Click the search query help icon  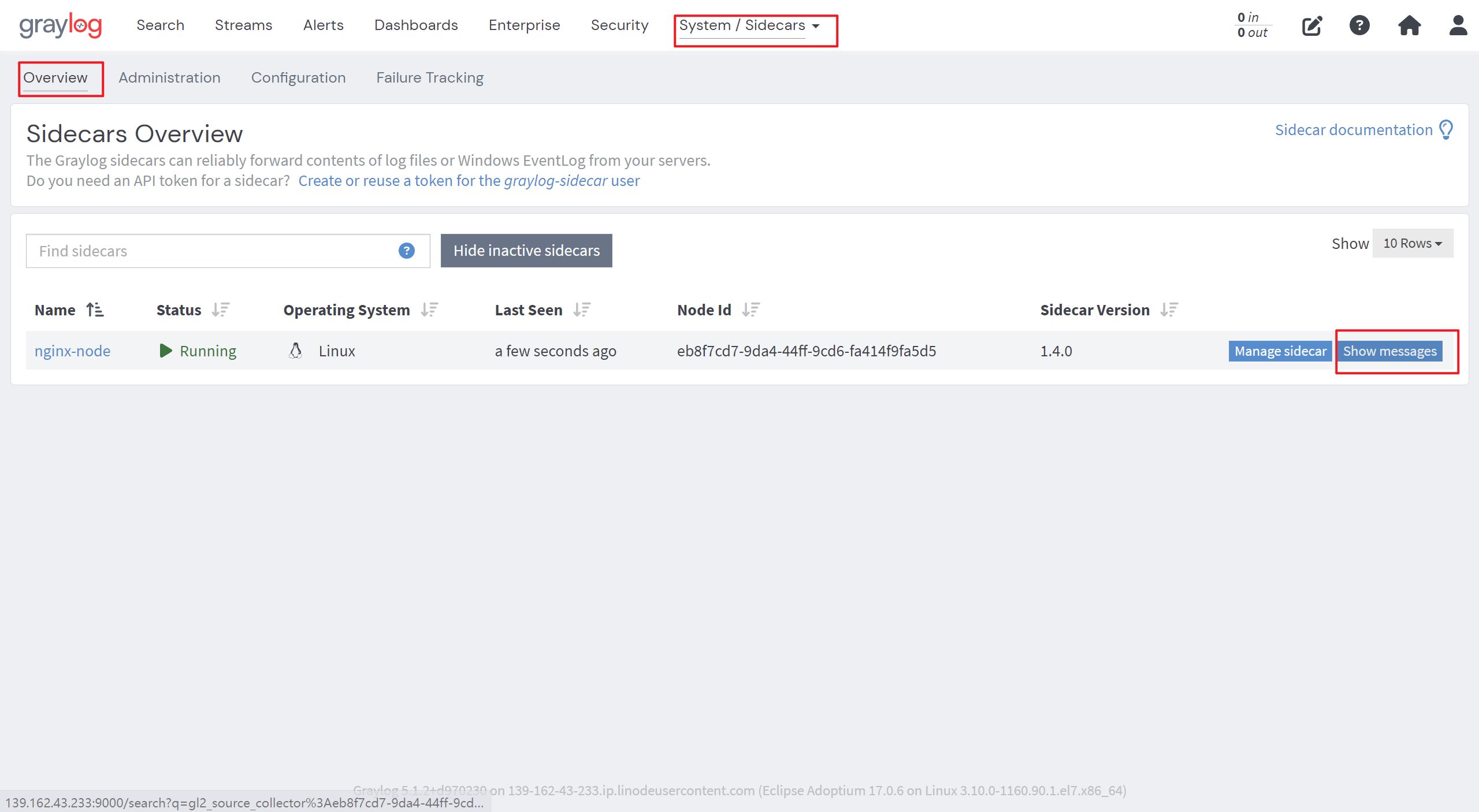pos(406,251)
